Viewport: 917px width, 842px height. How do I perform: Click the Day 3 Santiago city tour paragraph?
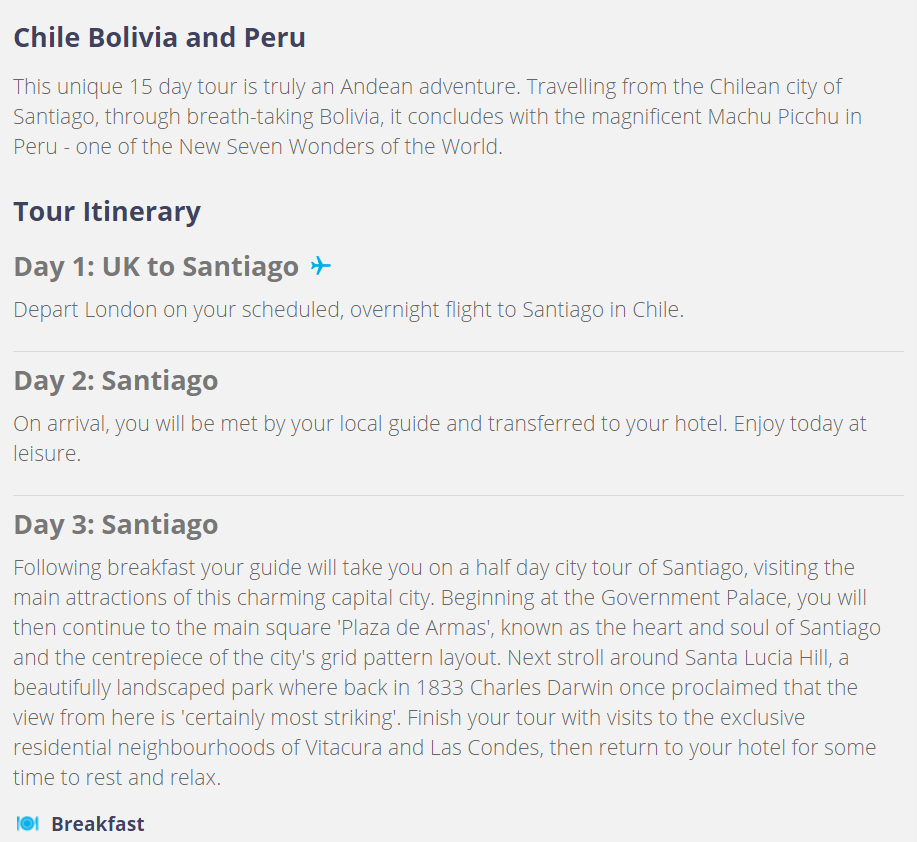(447, 672)
